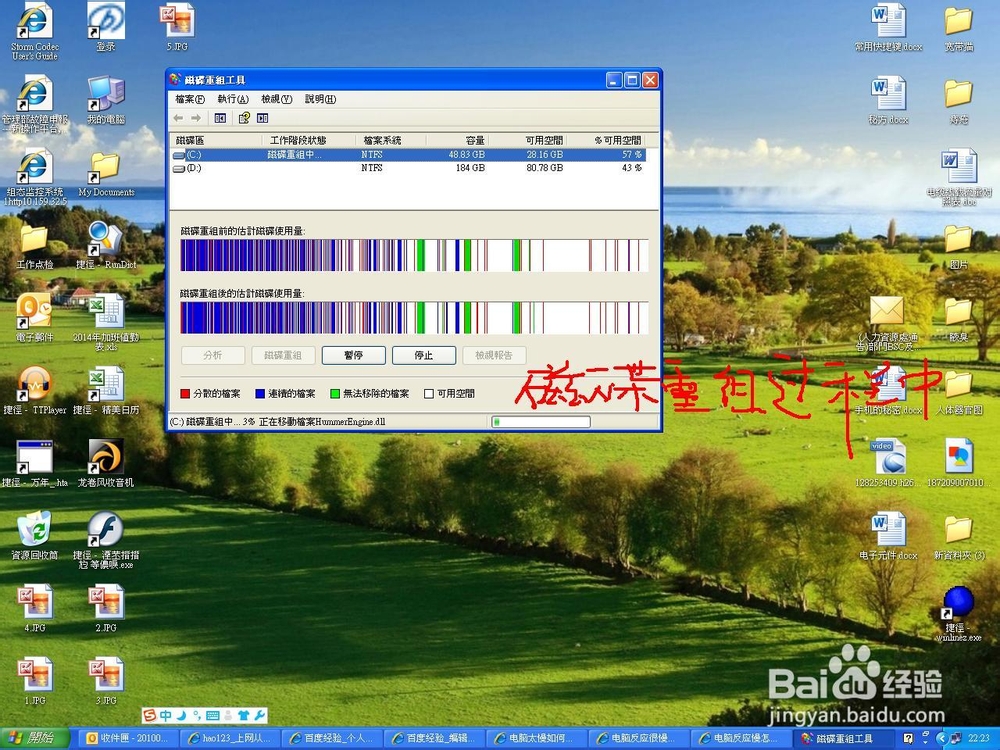
Task: Click the 容量 column header
Action: click(x=457, y=140)
